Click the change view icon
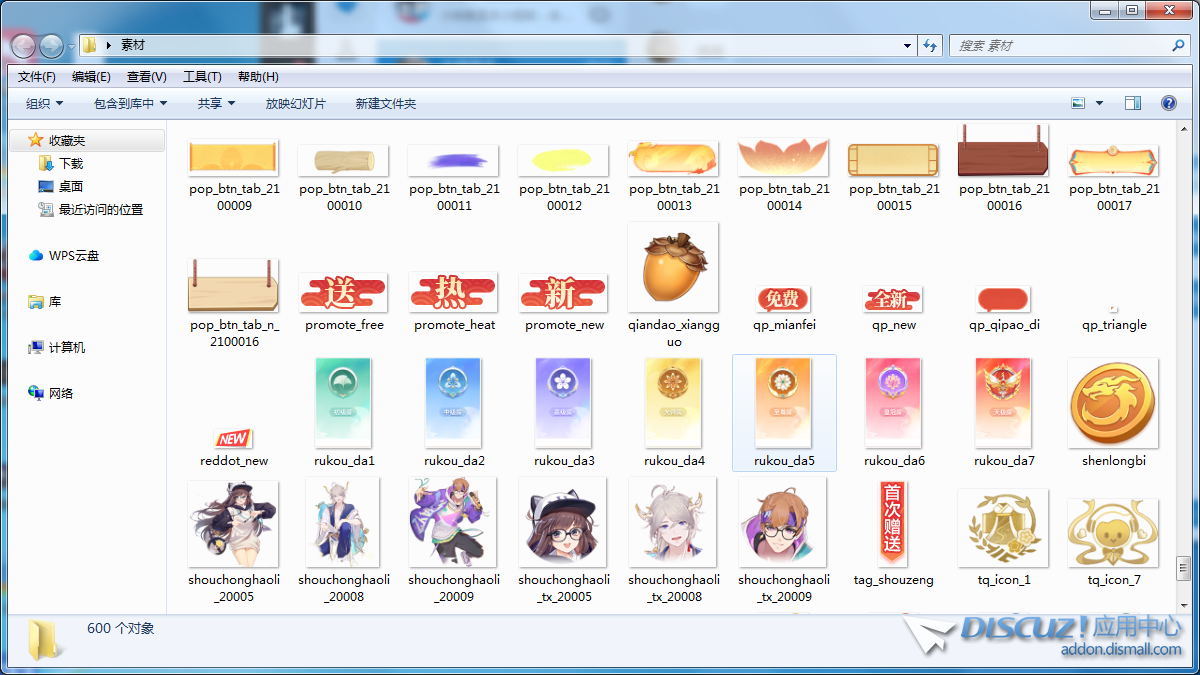 (x=1079, y=103)
